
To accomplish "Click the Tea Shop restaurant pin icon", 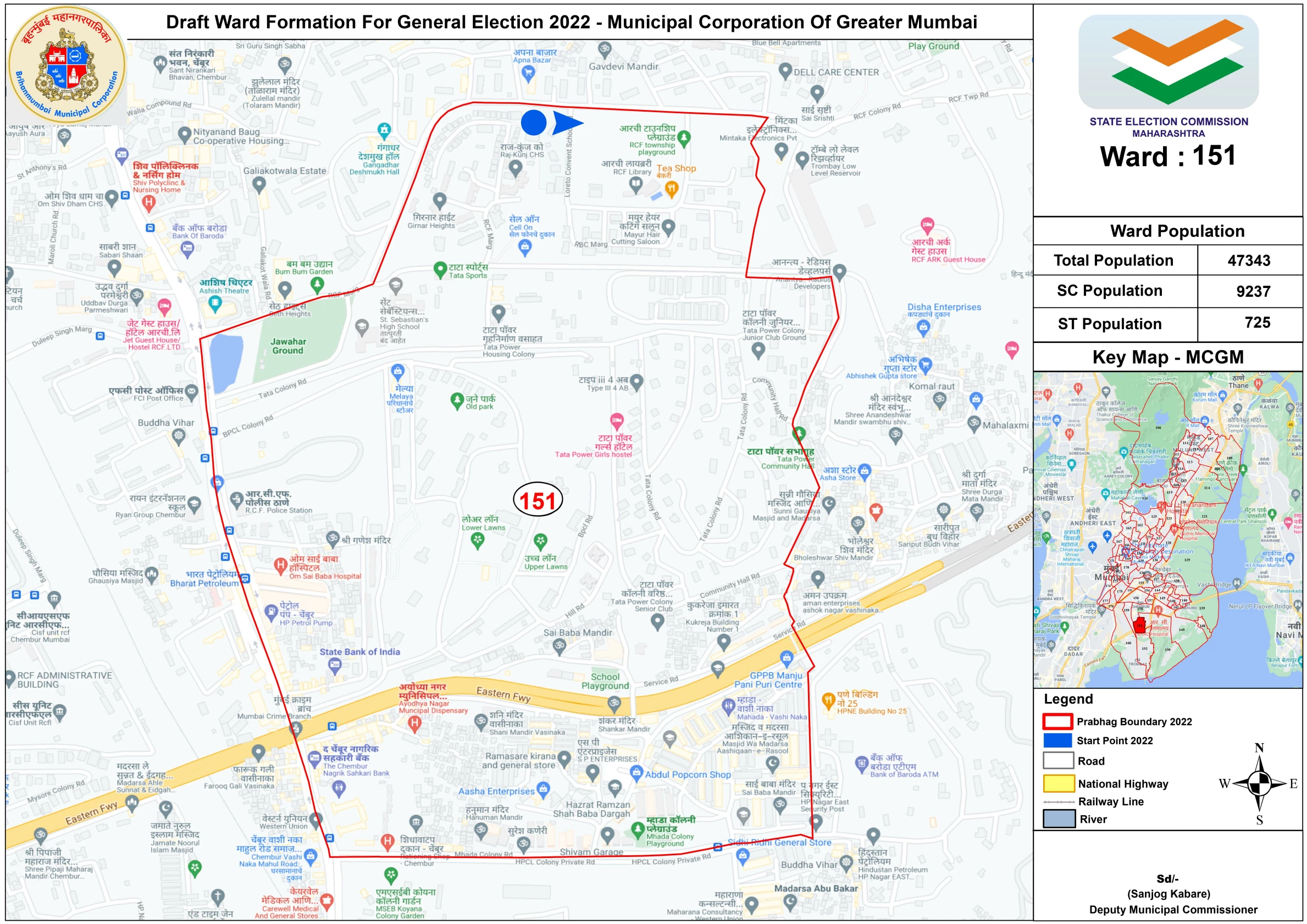I will point(672,189).
